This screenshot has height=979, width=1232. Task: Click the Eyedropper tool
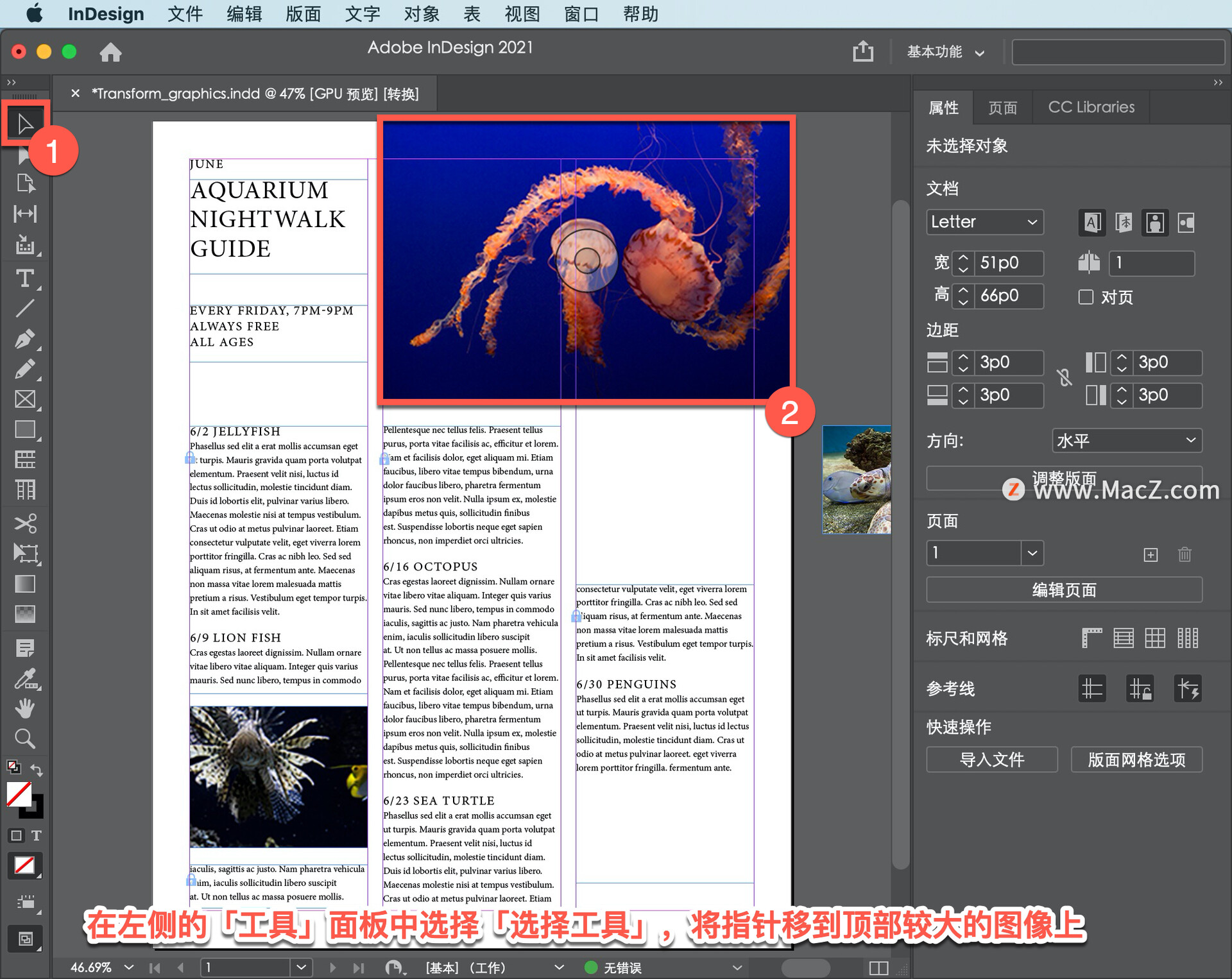[x=25, y=678]
